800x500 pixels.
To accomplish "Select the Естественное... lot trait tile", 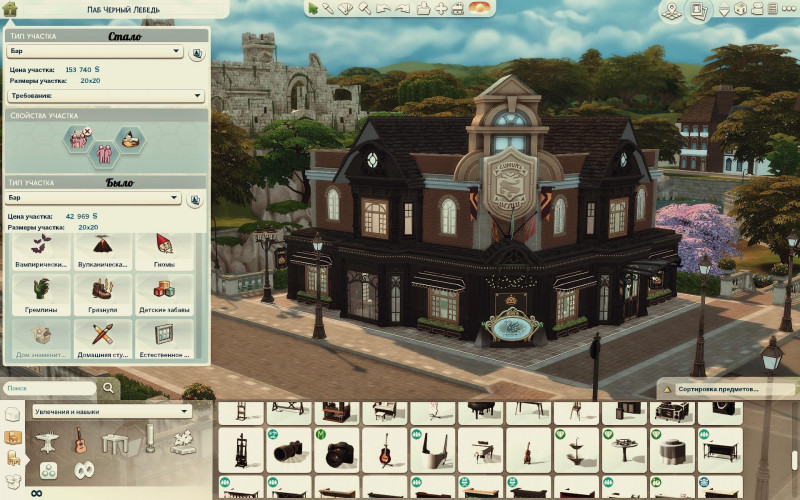I will coord(164,339).
